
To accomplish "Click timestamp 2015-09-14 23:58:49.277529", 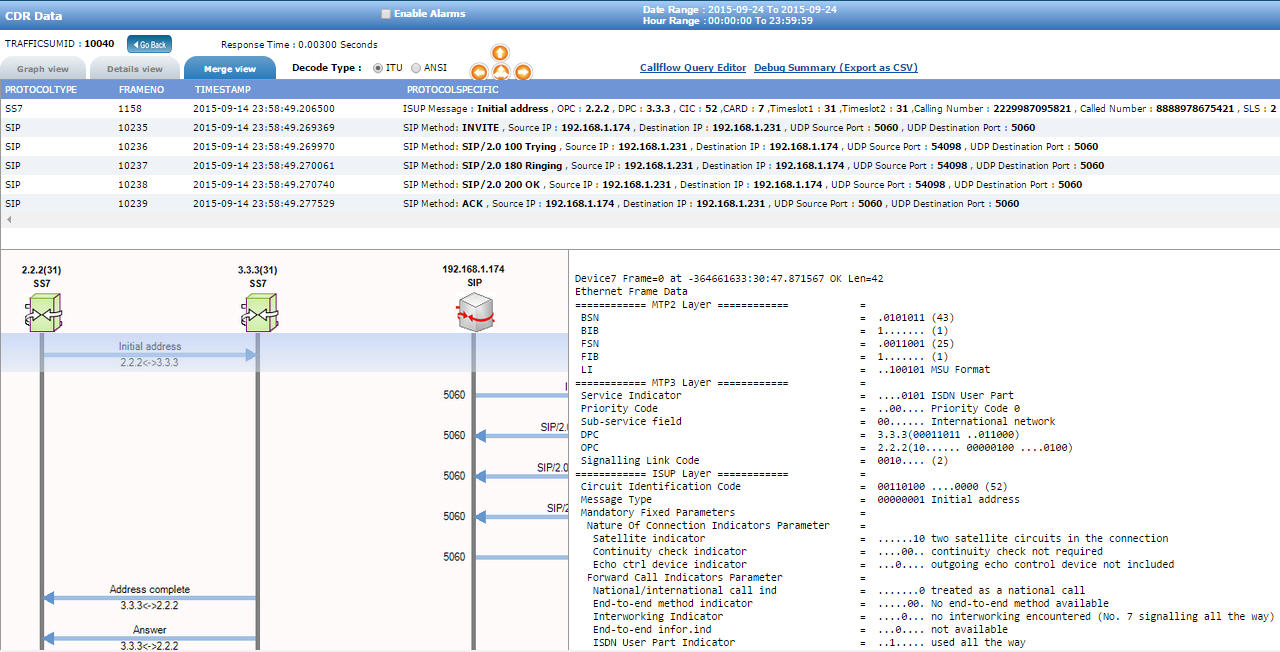I will point(264,203).
